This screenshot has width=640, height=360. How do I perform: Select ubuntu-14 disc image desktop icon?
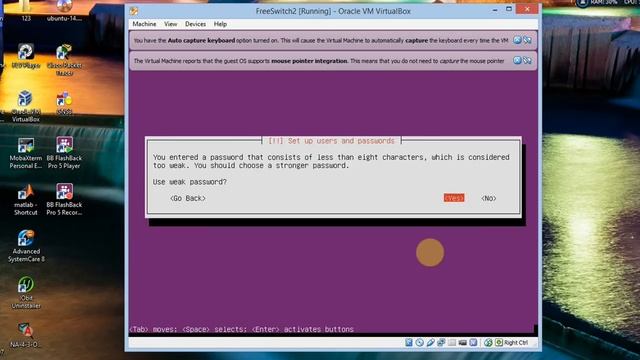point(64,11)
